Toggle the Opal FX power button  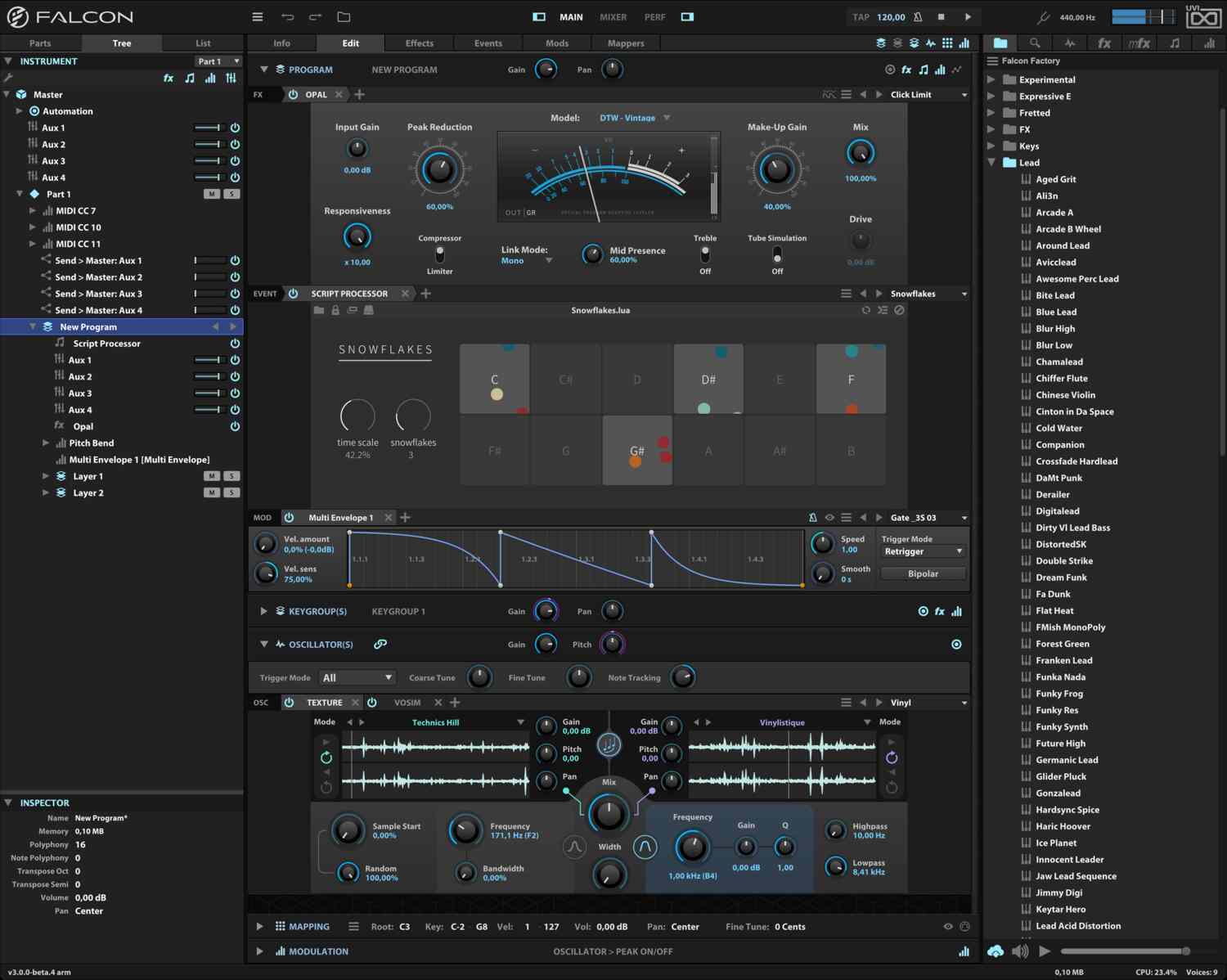click(293, 95)
